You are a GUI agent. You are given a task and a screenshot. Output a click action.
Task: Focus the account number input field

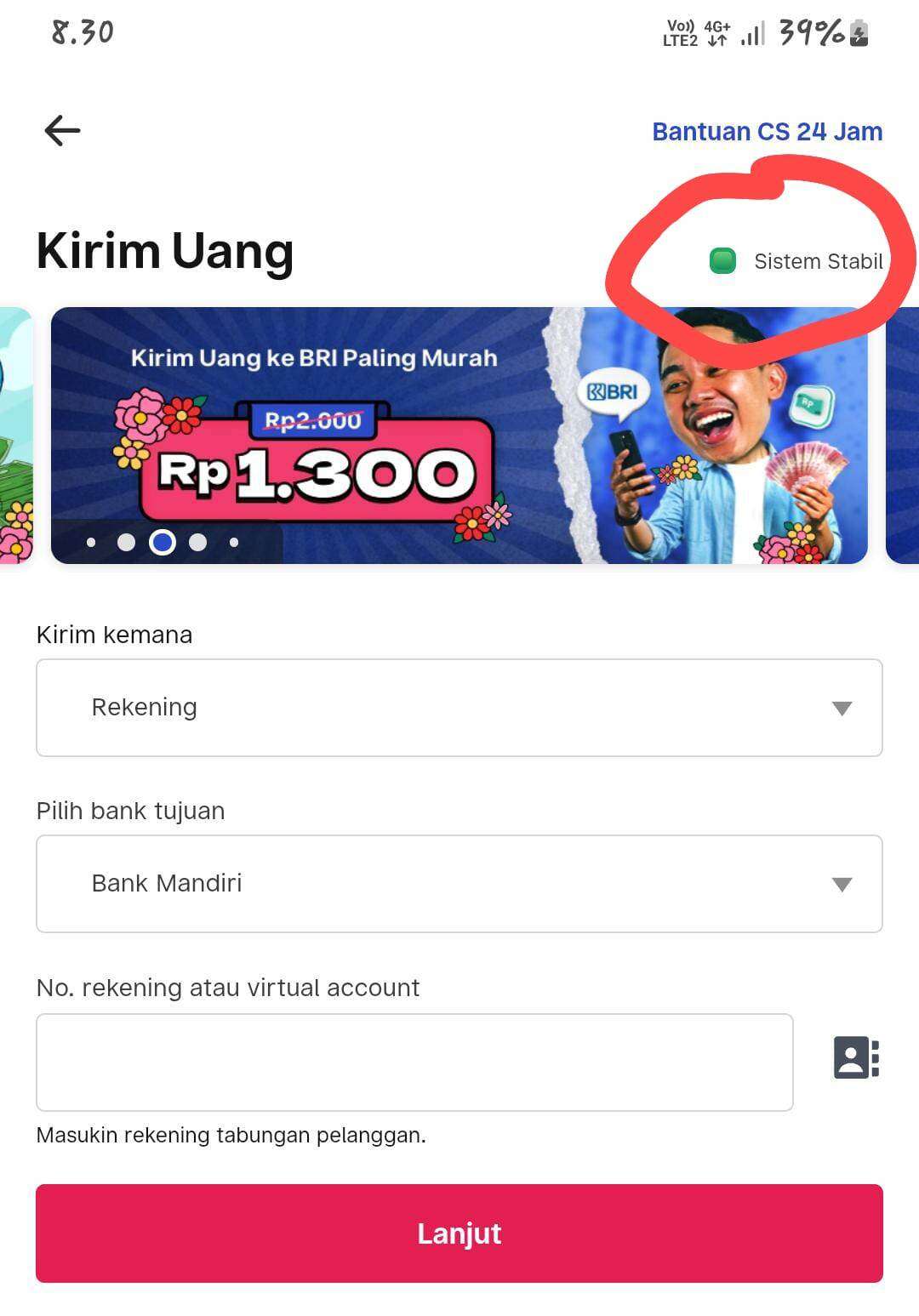pyautogui.click(x=414, y=1062)
